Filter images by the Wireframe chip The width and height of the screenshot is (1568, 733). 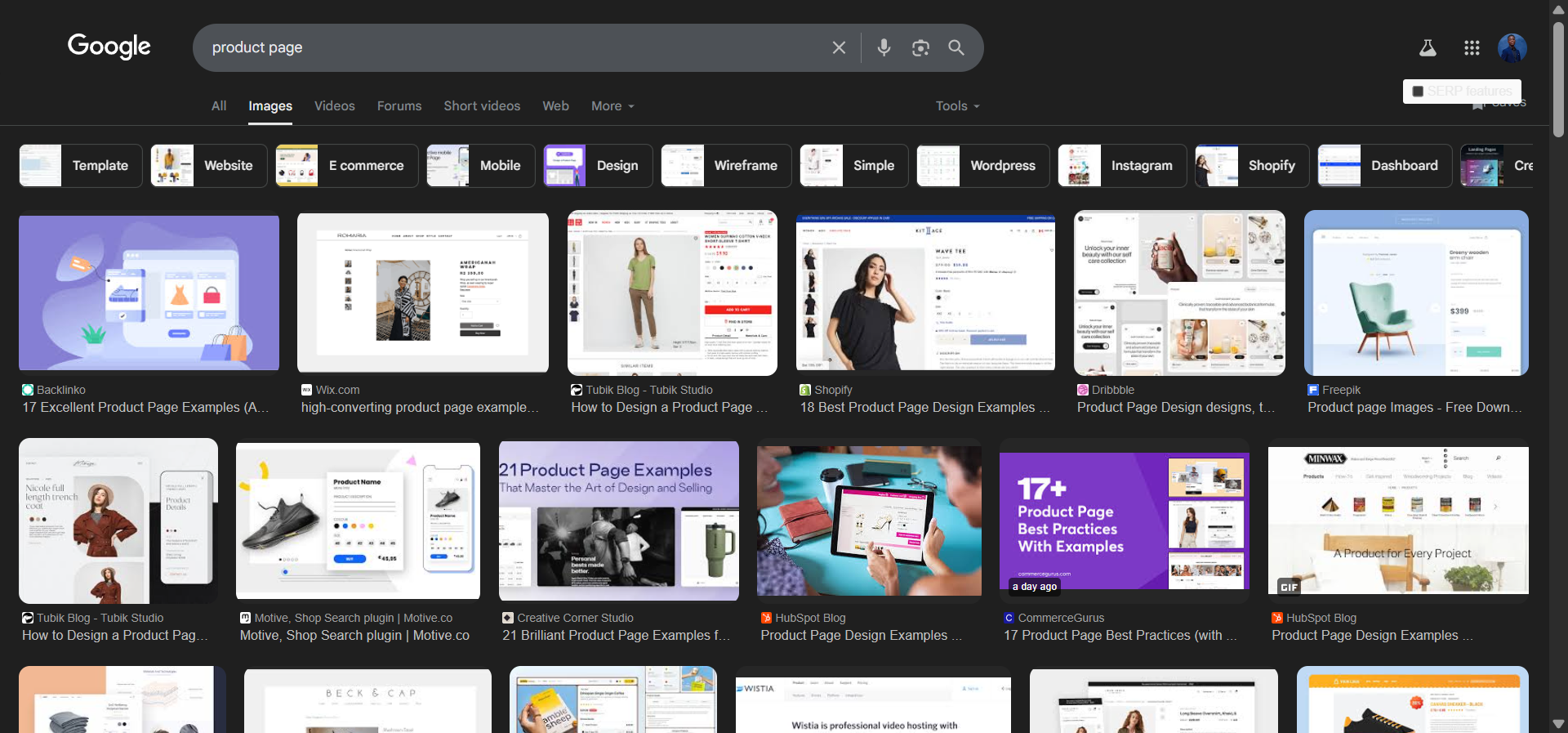coord(726,166)
